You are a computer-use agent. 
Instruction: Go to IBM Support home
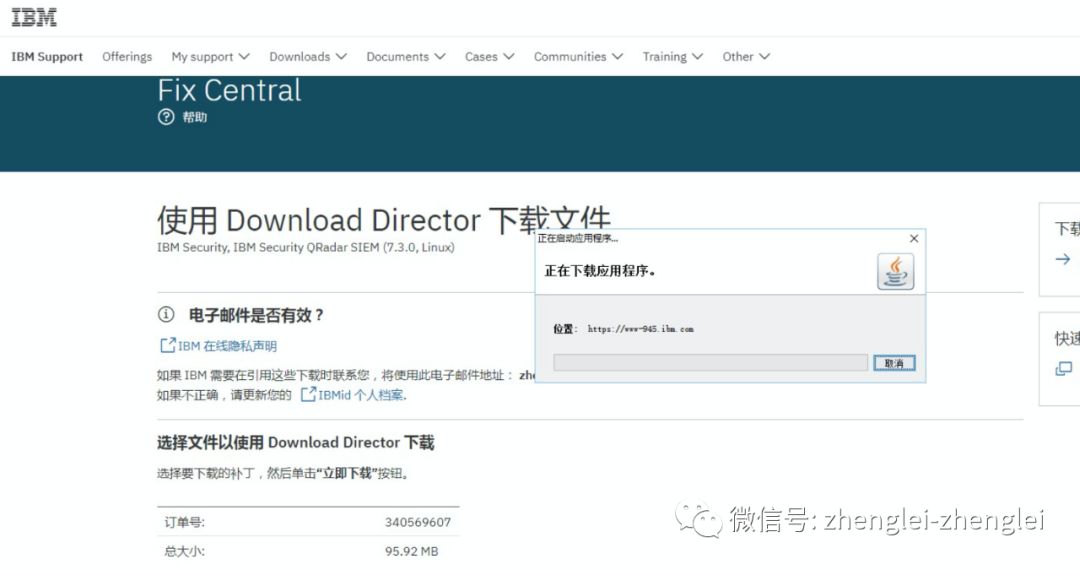(47, 56)
